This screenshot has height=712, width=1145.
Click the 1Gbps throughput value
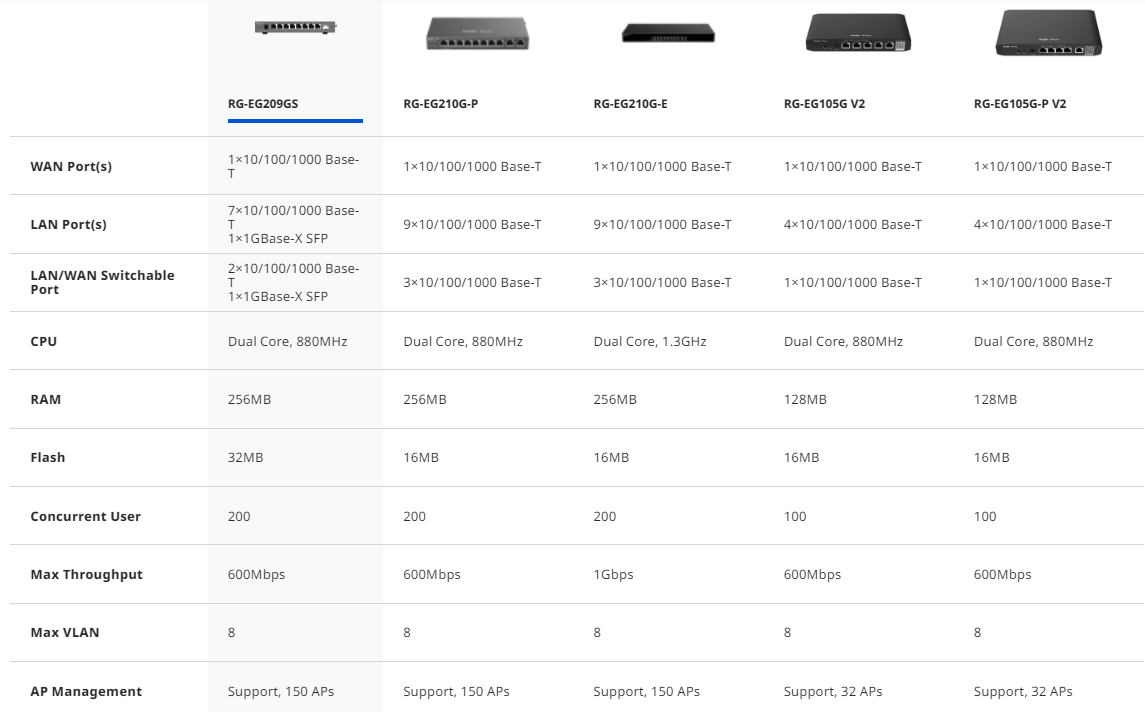pos(613,574)
